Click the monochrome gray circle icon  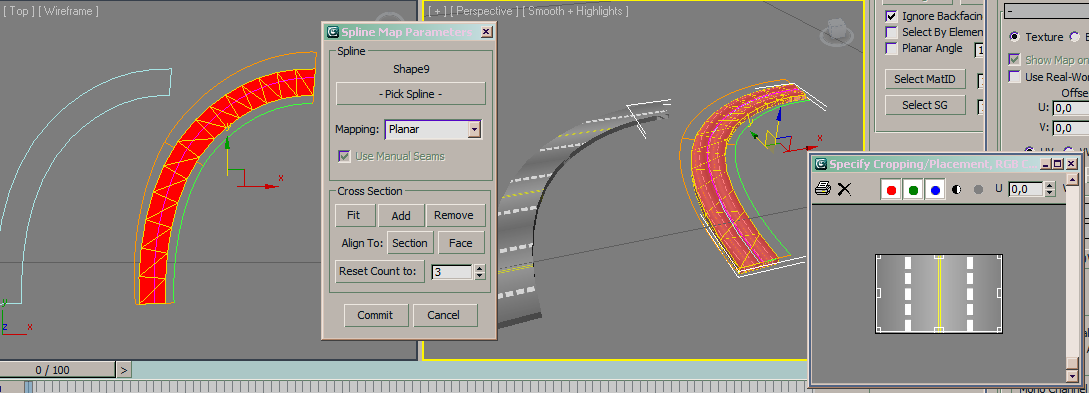point(979,190)
